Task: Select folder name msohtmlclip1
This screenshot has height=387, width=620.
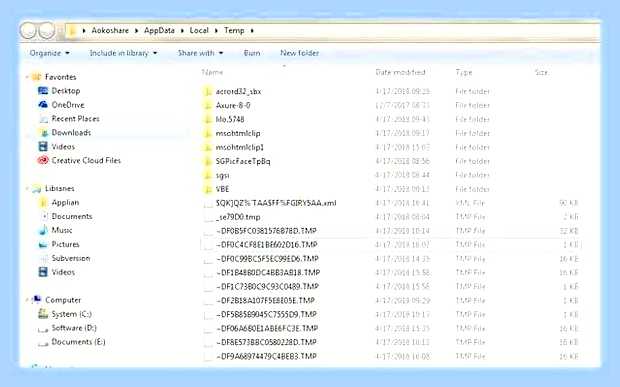Action: click(240, 147)
